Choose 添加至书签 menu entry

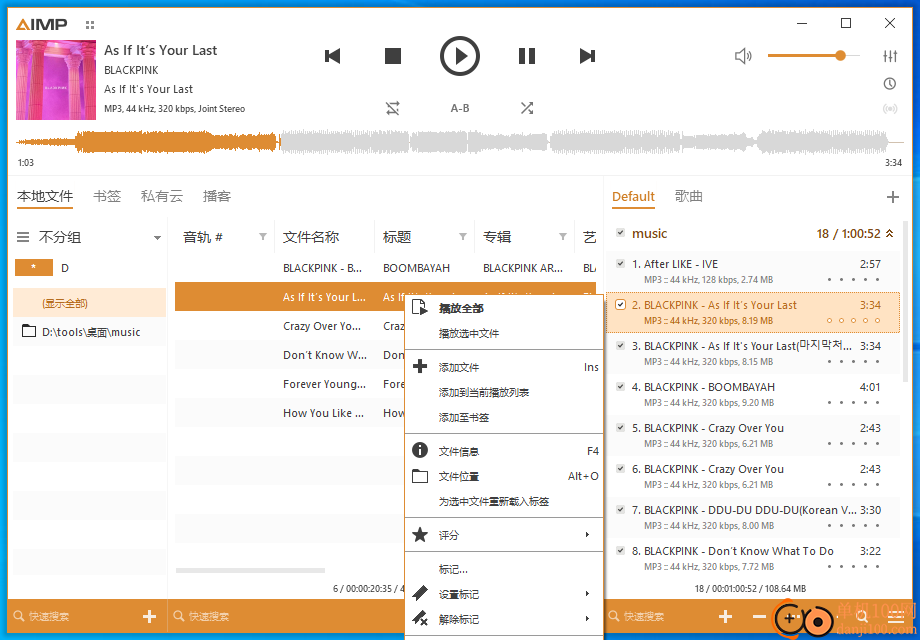(504, 418)
